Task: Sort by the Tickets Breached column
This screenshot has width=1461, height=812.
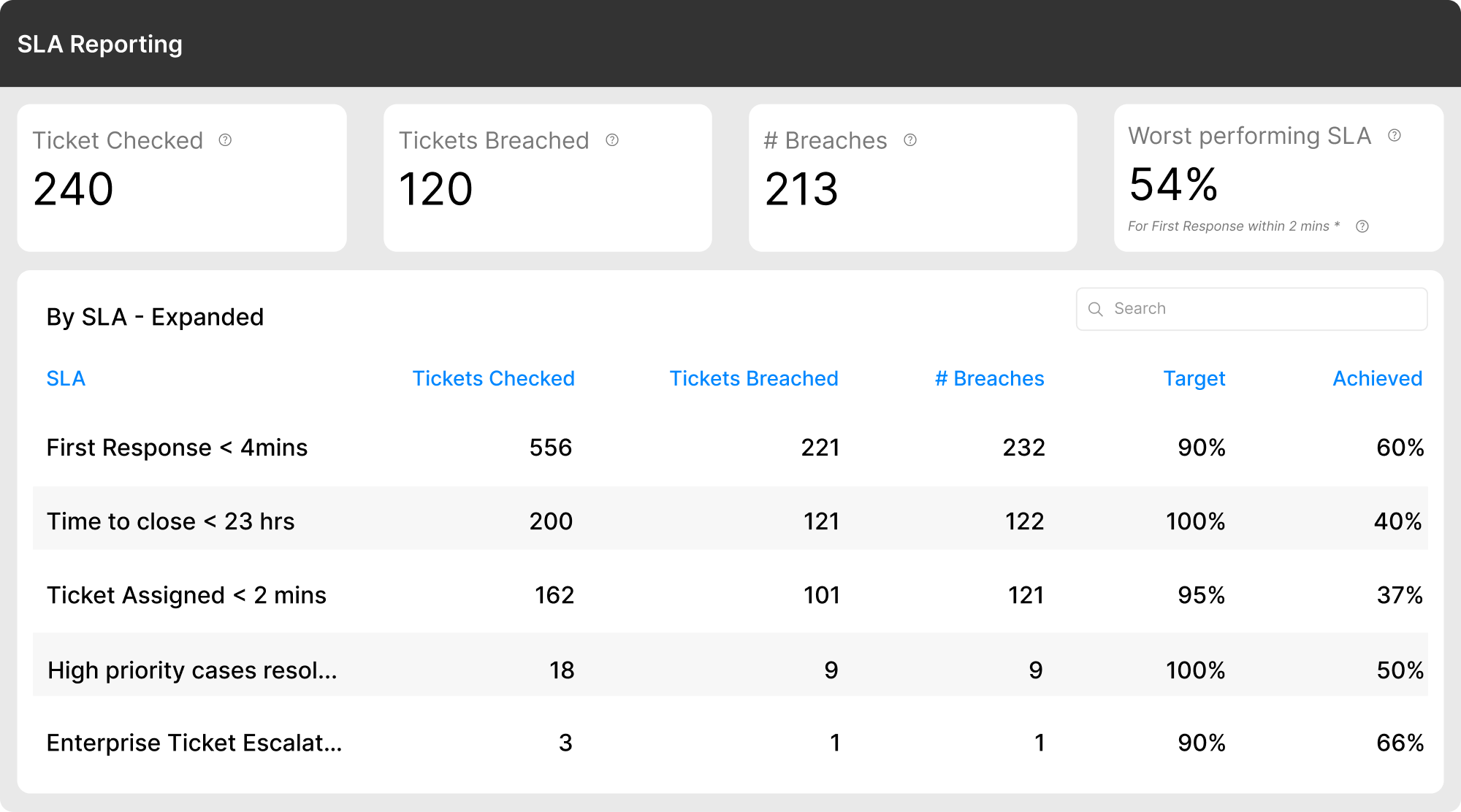Action: 754,378
